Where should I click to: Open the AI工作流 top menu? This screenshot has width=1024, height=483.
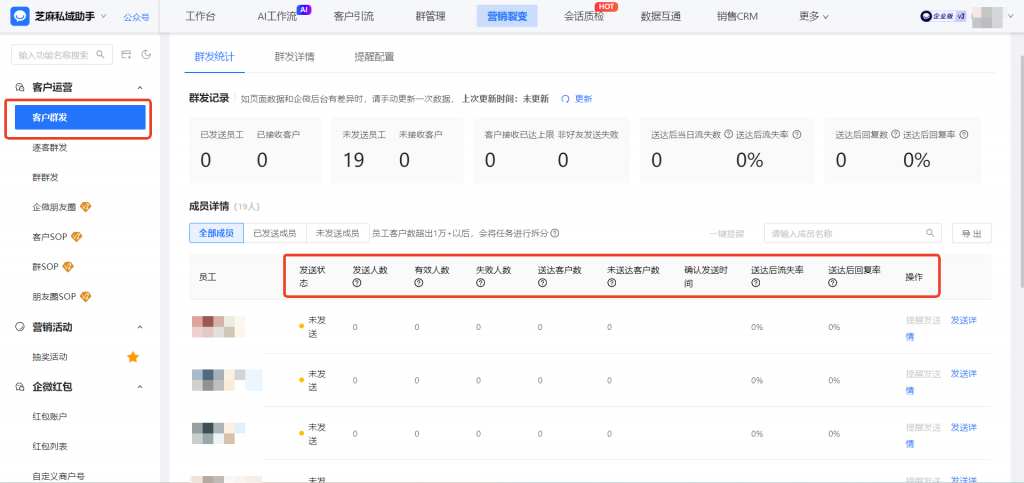(277, 17)
